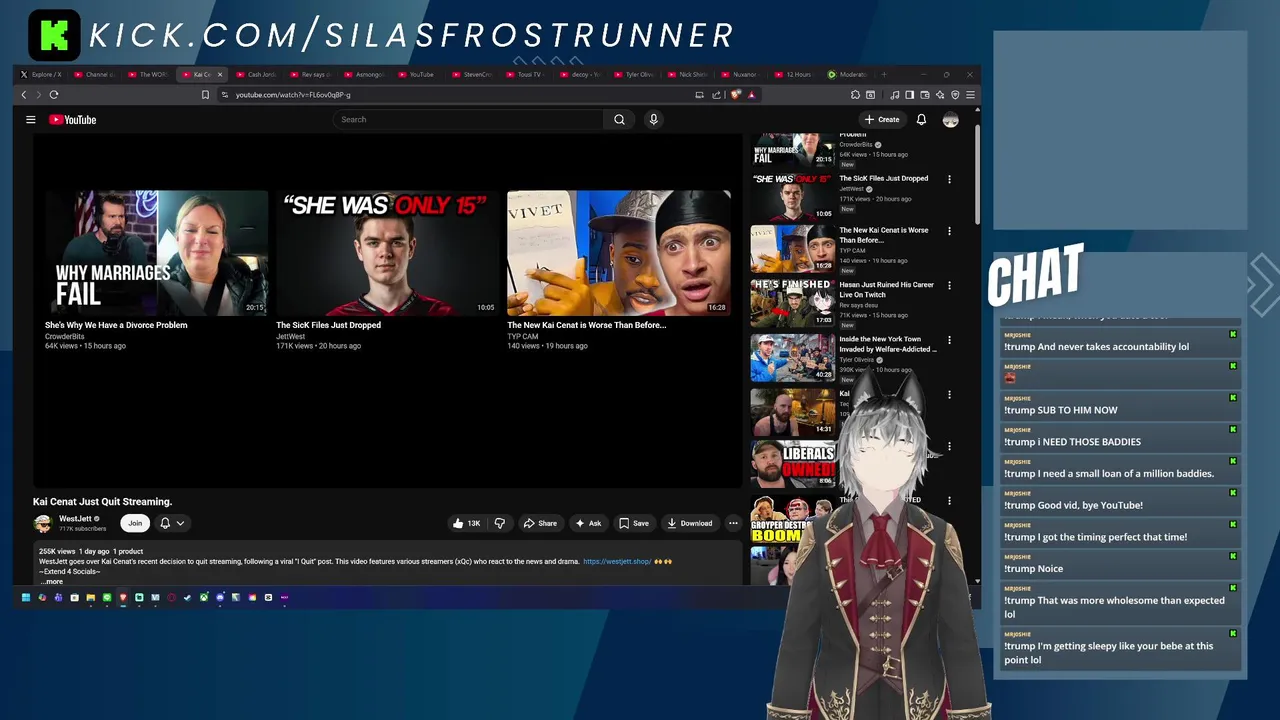Click the search magnifier button
The width and height of the screenshot is (1280, 720).
tap(619, 120)
